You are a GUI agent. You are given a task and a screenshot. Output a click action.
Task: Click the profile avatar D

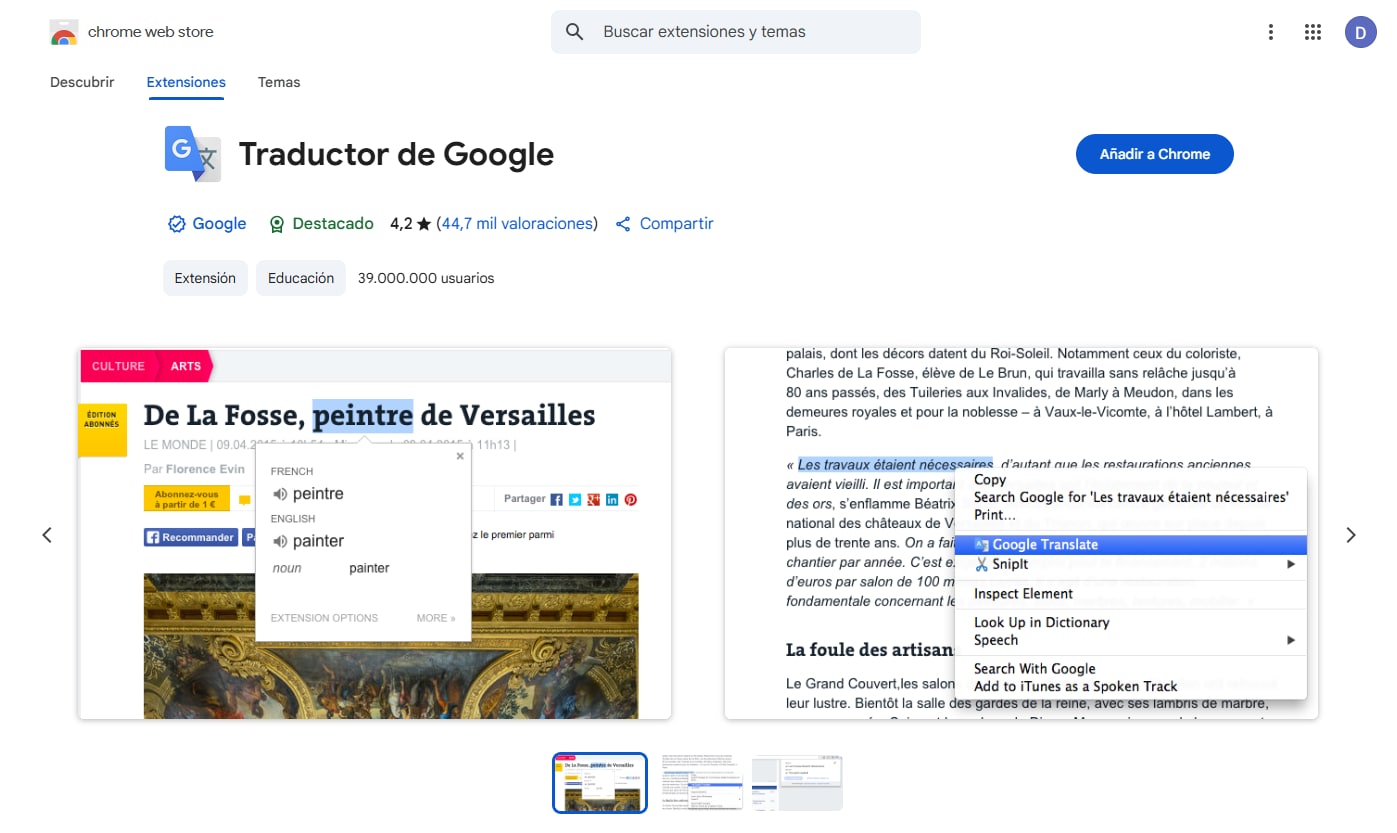1360,31
